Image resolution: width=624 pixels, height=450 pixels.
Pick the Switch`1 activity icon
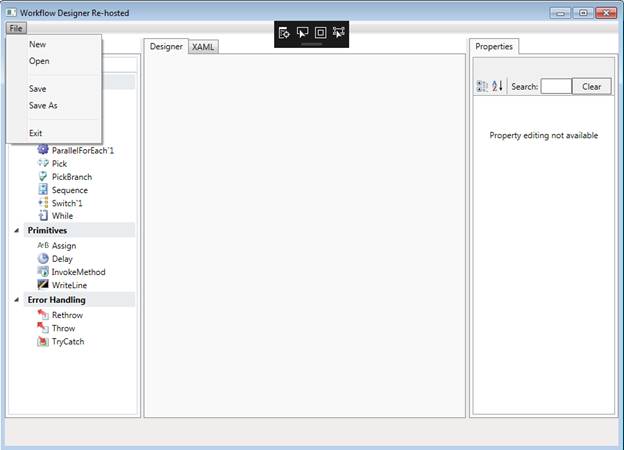(x=43, y=203)
